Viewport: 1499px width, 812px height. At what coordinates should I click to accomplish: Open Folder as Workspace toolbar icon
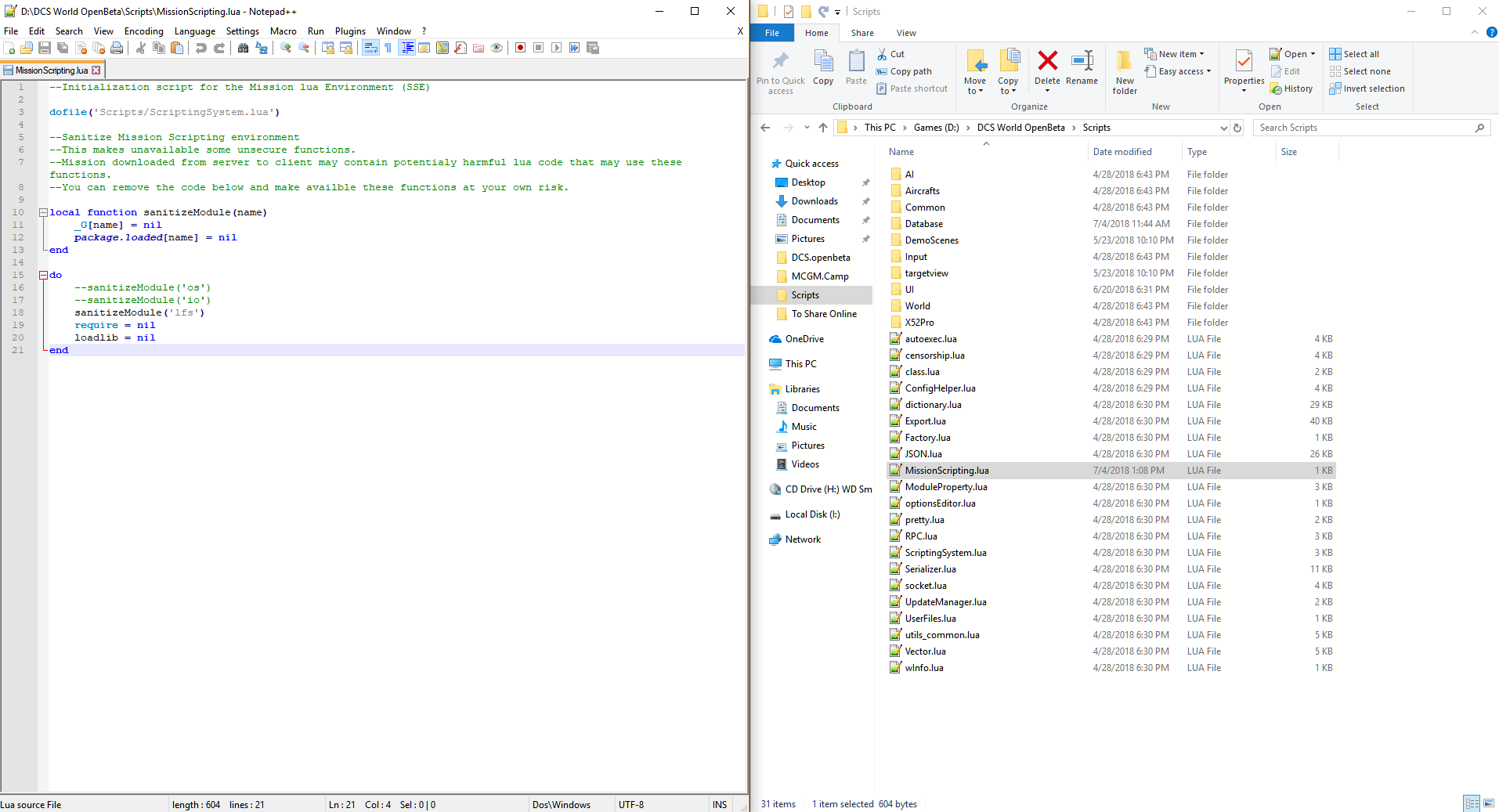click(479, 48)
